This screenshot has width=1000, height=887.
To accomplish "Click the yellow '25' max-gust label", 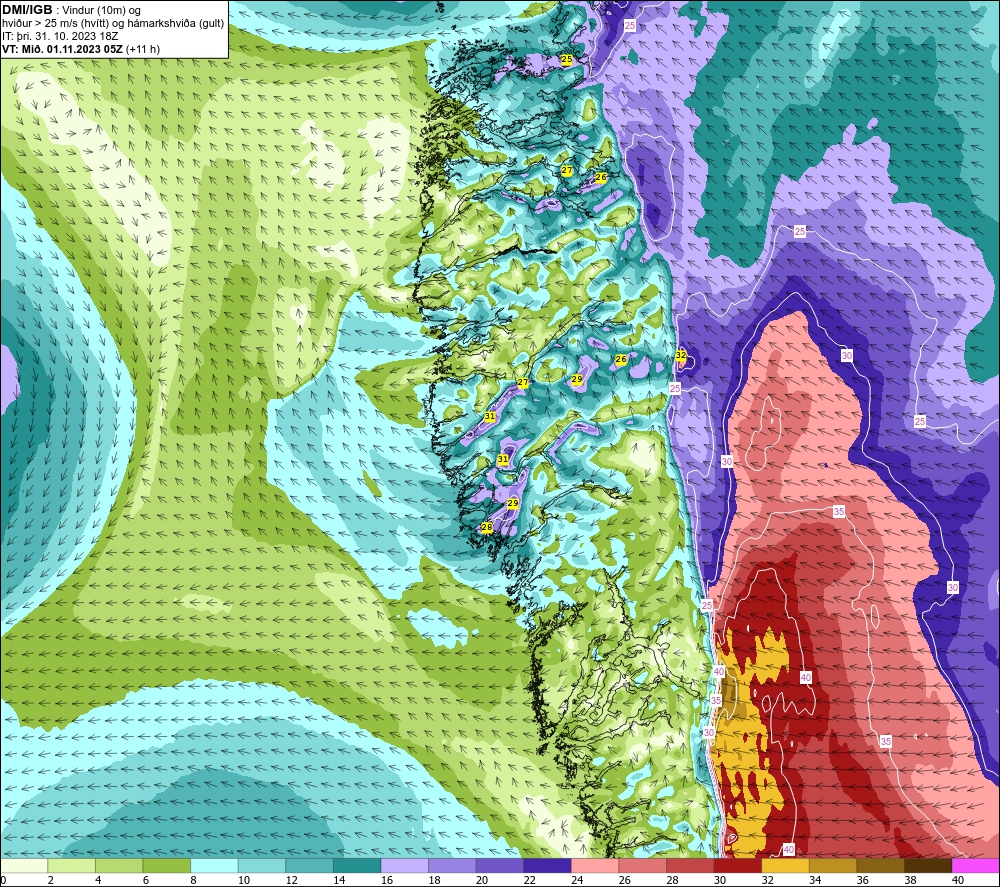I will click(x=566, y=59).
